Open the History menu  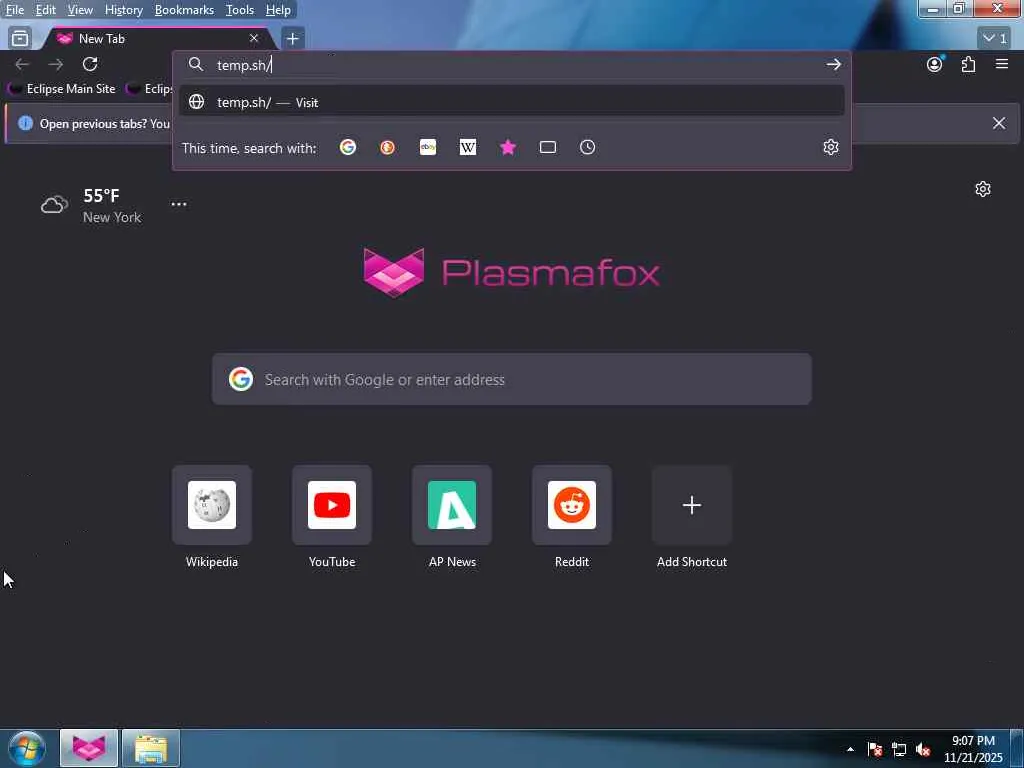123,10
